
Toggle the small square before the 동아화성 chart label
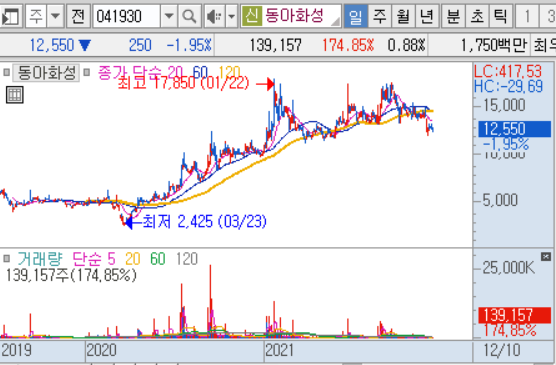[6, 72]
